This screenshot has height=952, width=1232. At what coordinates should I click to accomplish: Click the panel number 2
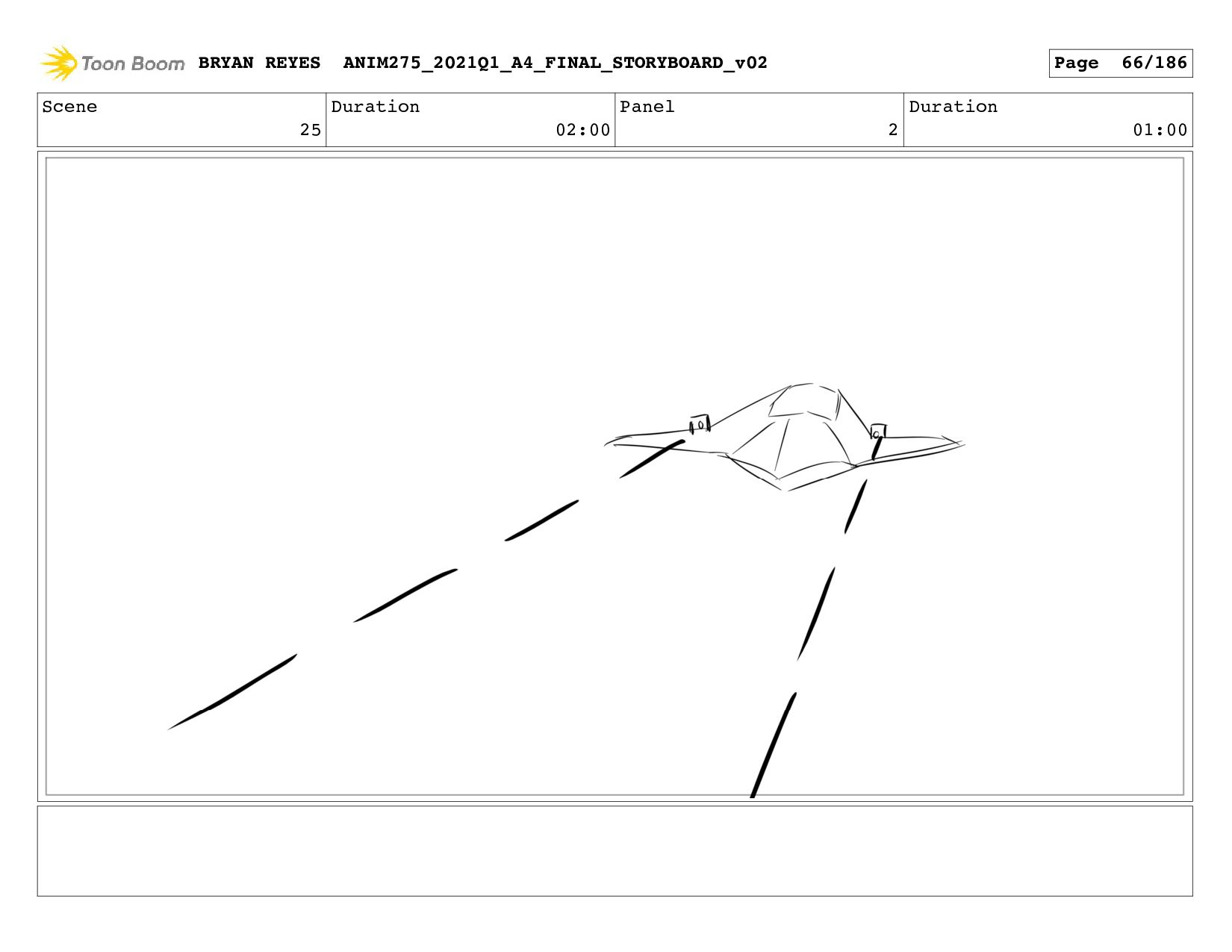point(893,130)
